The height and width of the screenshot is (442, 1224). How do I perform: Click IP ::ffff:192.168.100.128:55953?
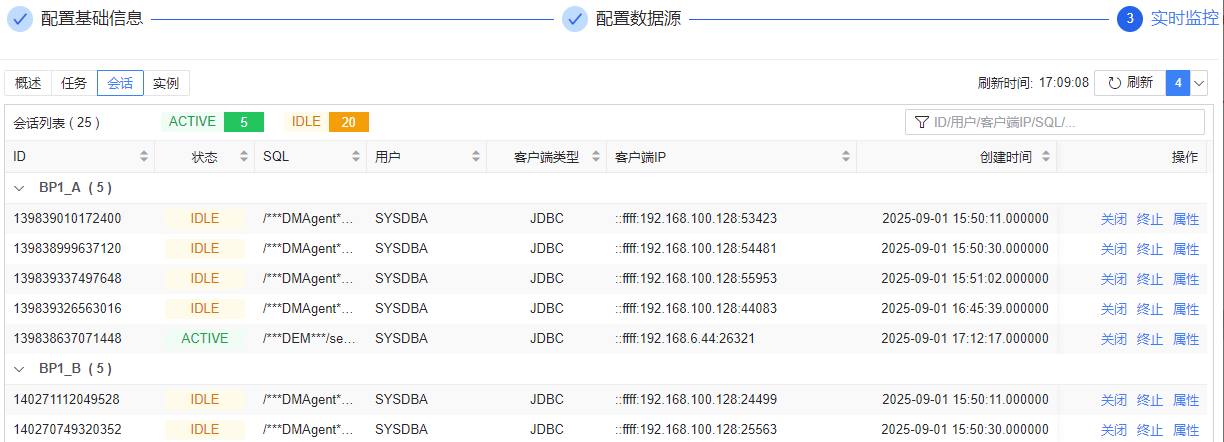(x=696, y=279)
